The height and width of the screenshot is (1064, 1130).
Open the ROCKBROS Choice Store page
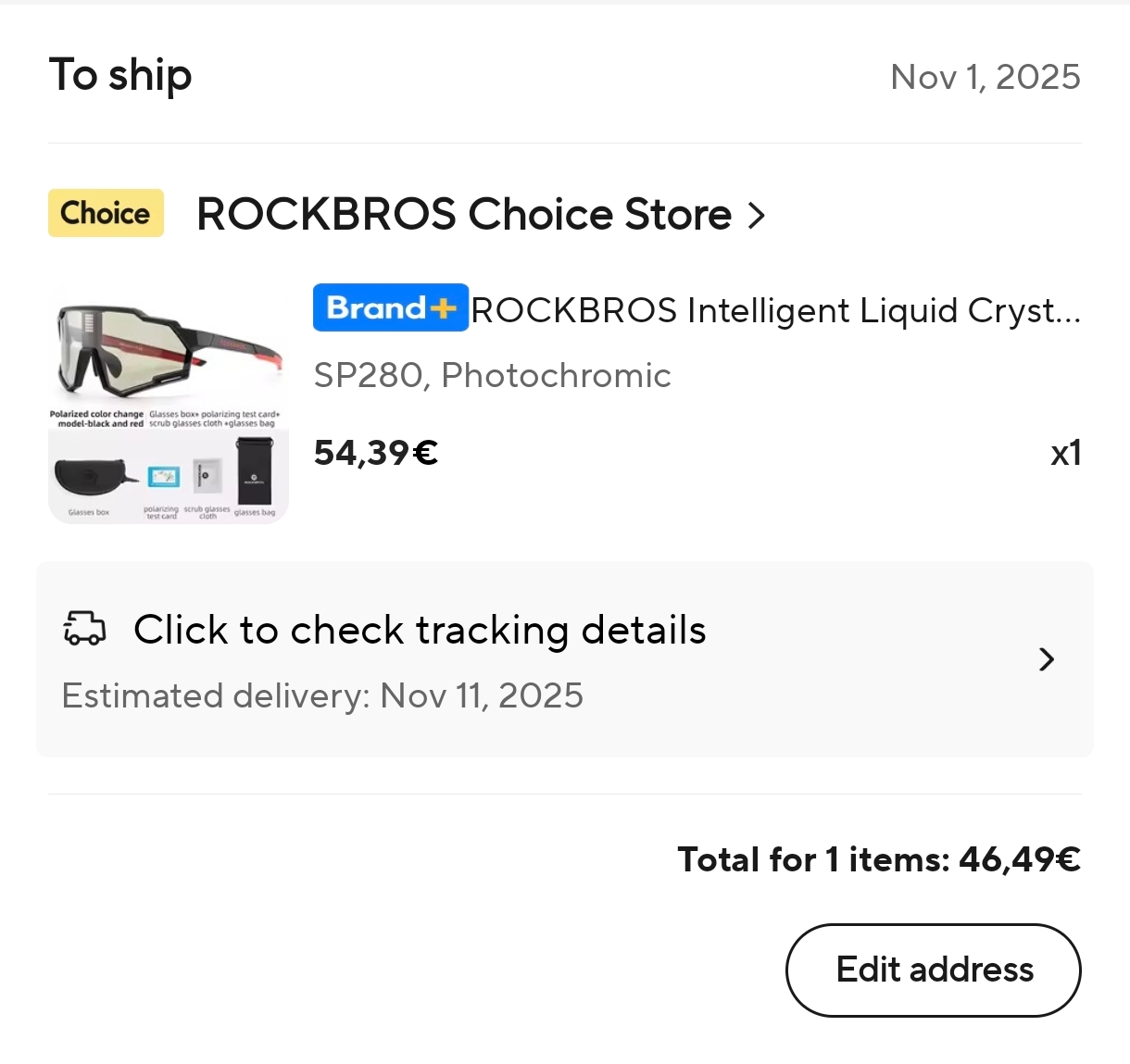click(x=464, y=215)
